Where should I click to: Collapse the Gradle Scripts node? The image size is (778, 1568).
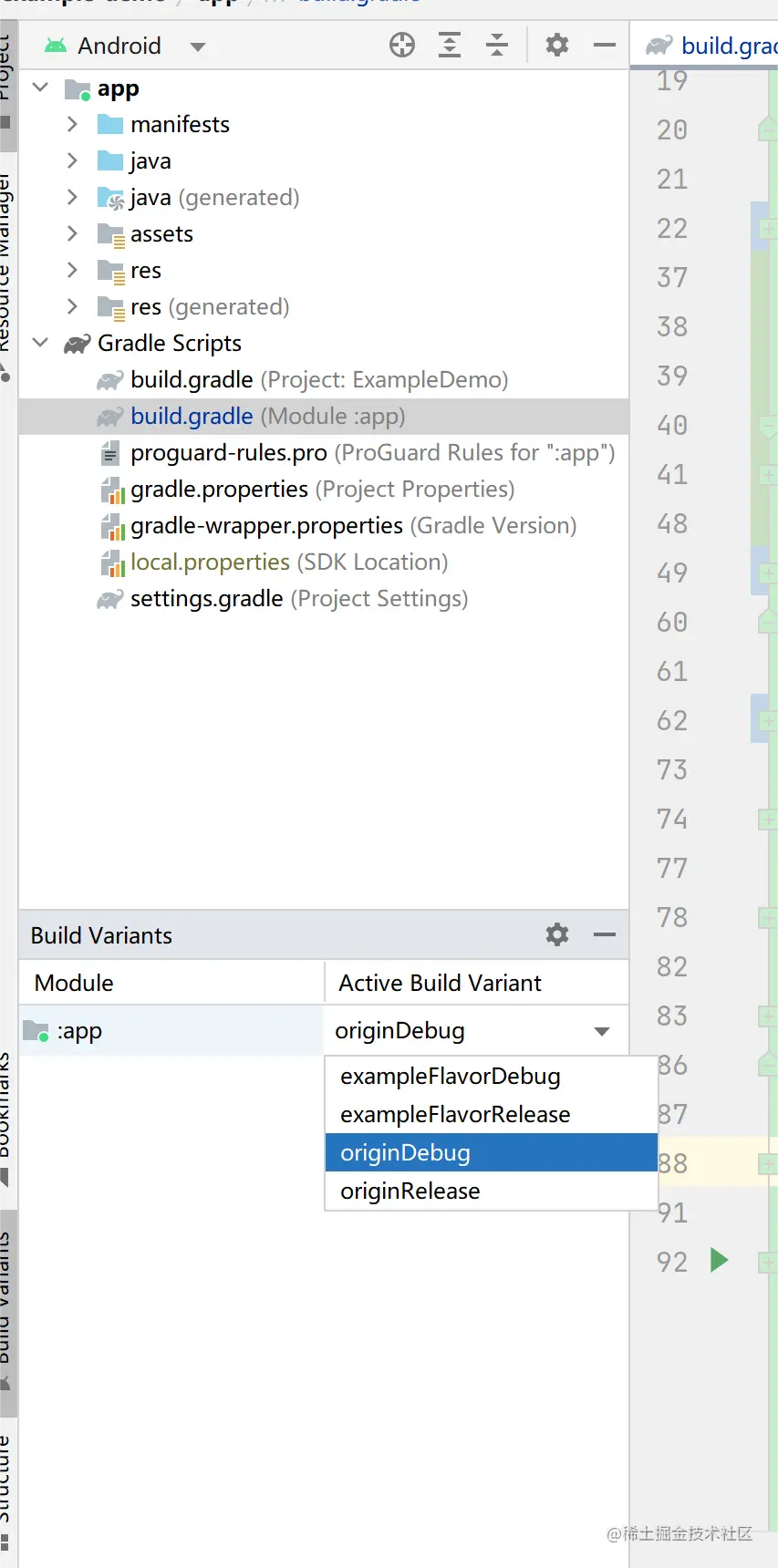pyautogui.click(x=41, y=343)
